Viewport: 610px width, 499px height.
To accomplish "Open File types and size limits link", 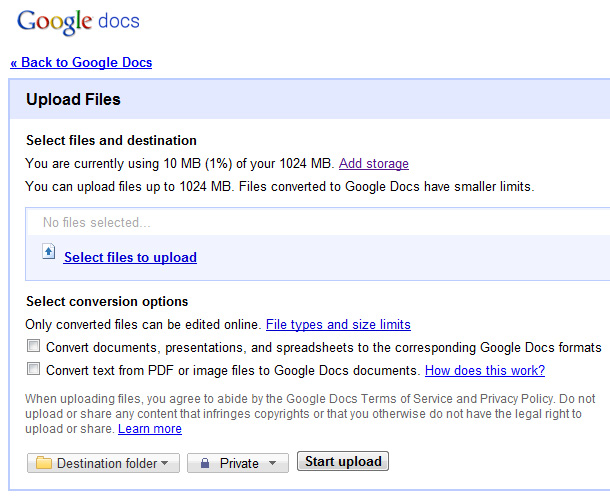I will (338, 324).
